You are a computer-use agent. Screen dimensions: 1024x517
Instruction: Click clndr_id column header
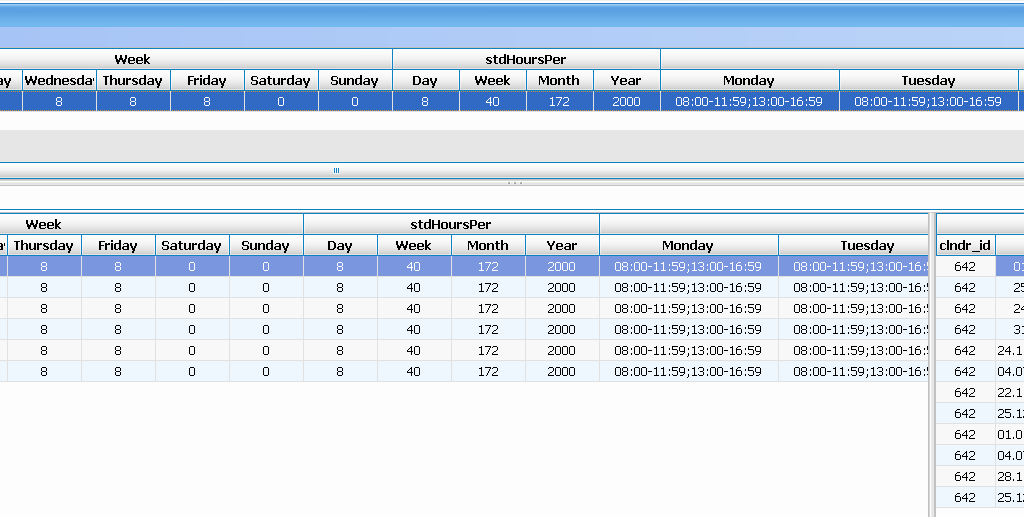click(965, 245)
